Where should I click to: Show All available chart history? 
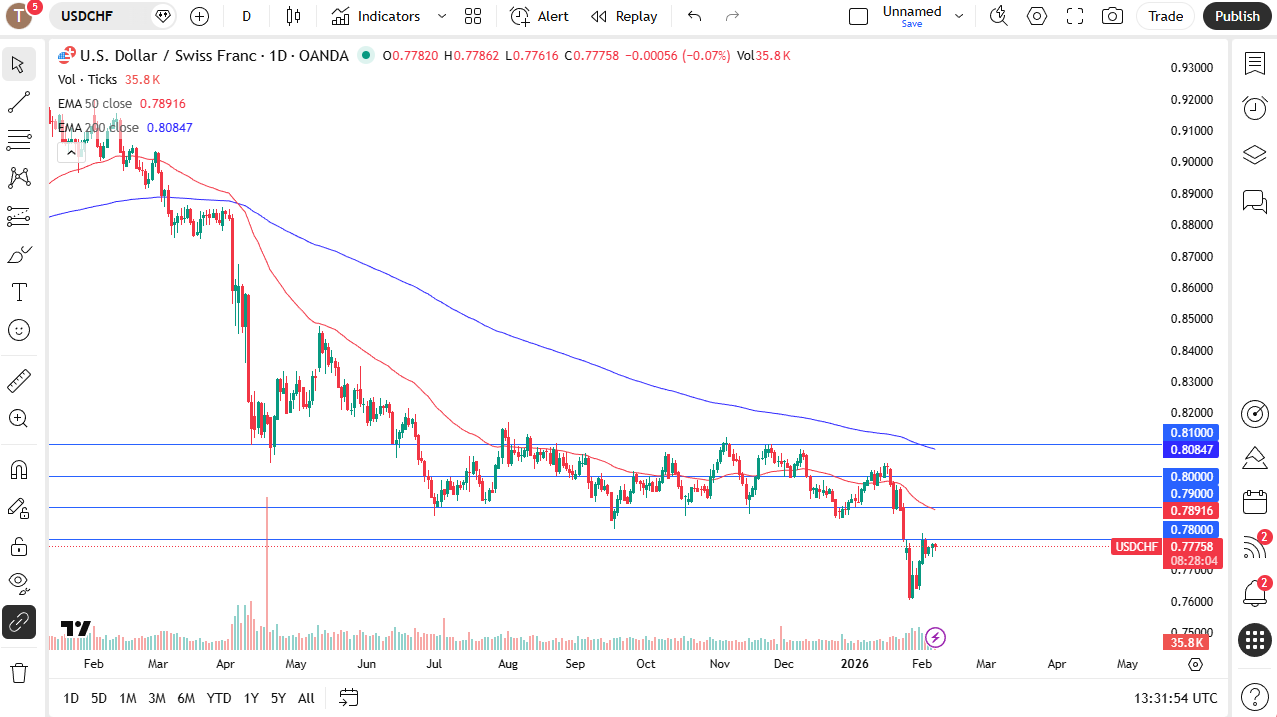tap(306, 698)
